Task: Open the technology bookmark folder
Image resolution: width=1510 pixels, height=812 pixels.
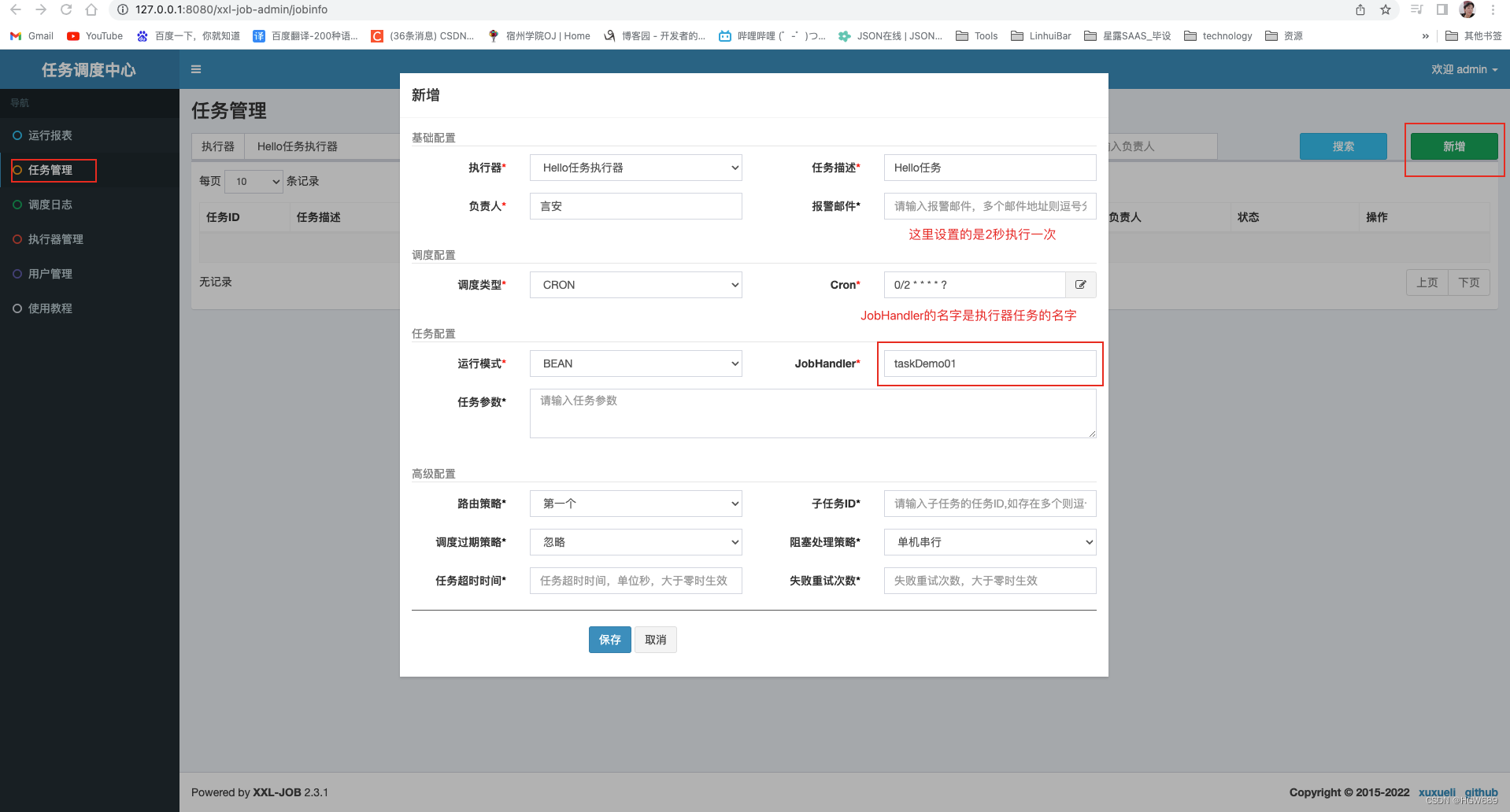Action: 1219,36
